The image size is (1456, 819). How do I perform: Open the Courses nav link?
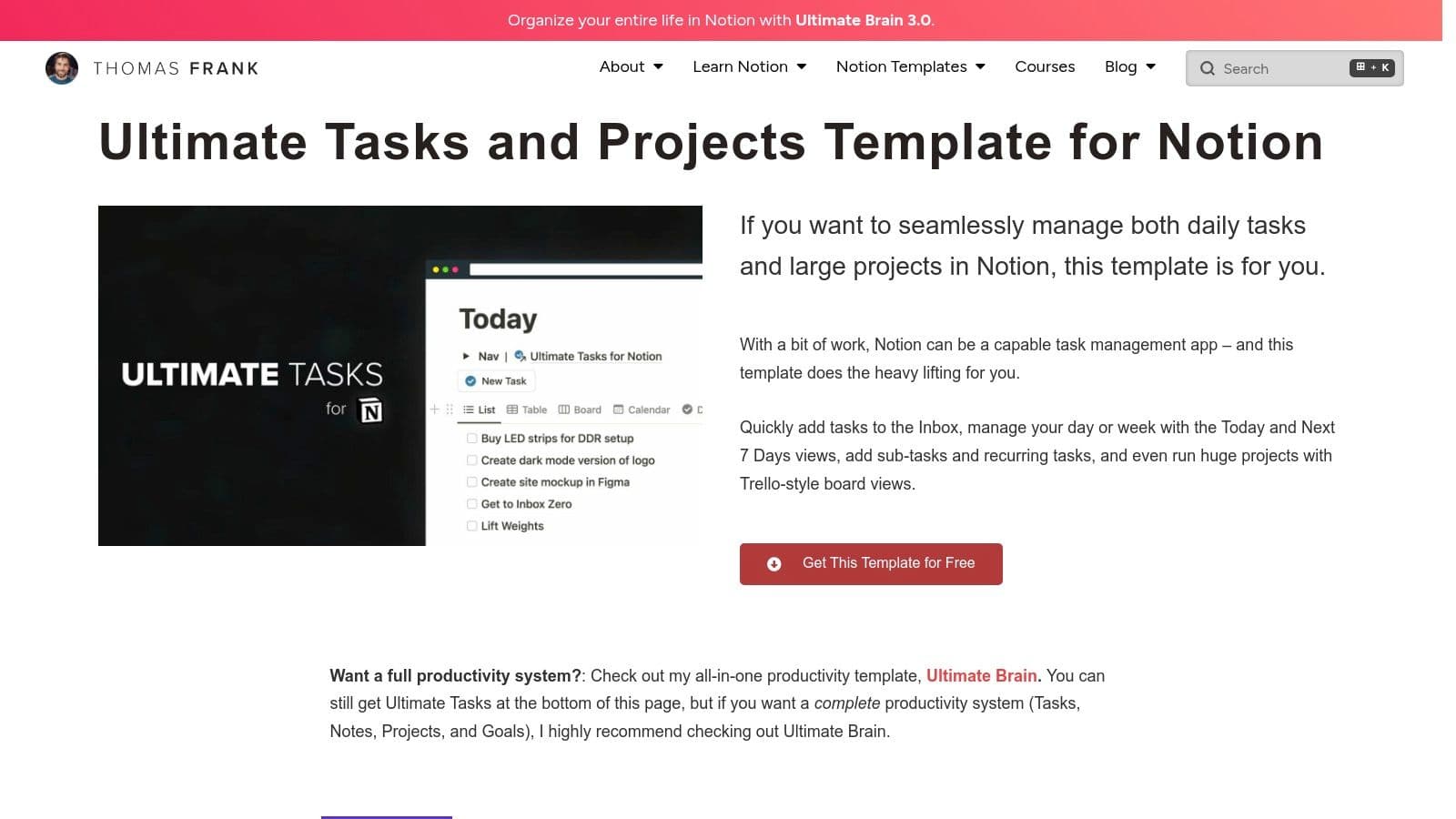point(1045,66)
